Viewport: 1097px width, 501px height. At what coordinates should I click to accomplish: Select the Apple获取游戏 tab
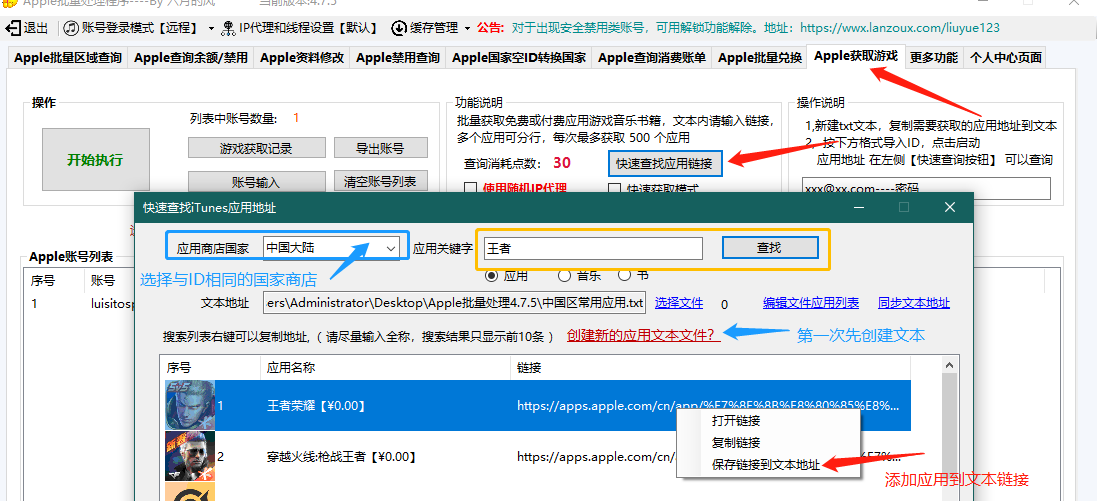click(x=856, y=56)
